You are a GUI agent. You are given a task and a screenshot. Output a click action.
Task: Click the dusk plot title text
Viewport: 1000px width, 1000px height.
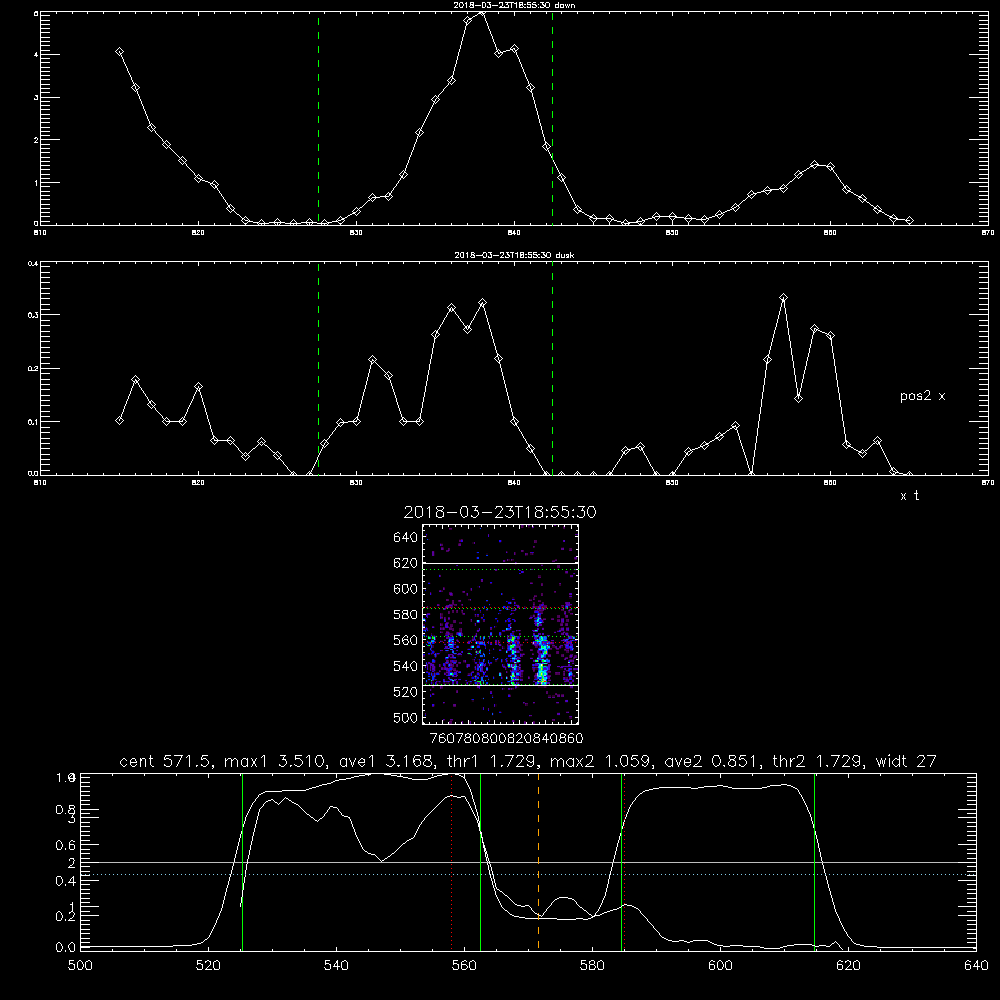pyautogui.click(x=514, y=255)
